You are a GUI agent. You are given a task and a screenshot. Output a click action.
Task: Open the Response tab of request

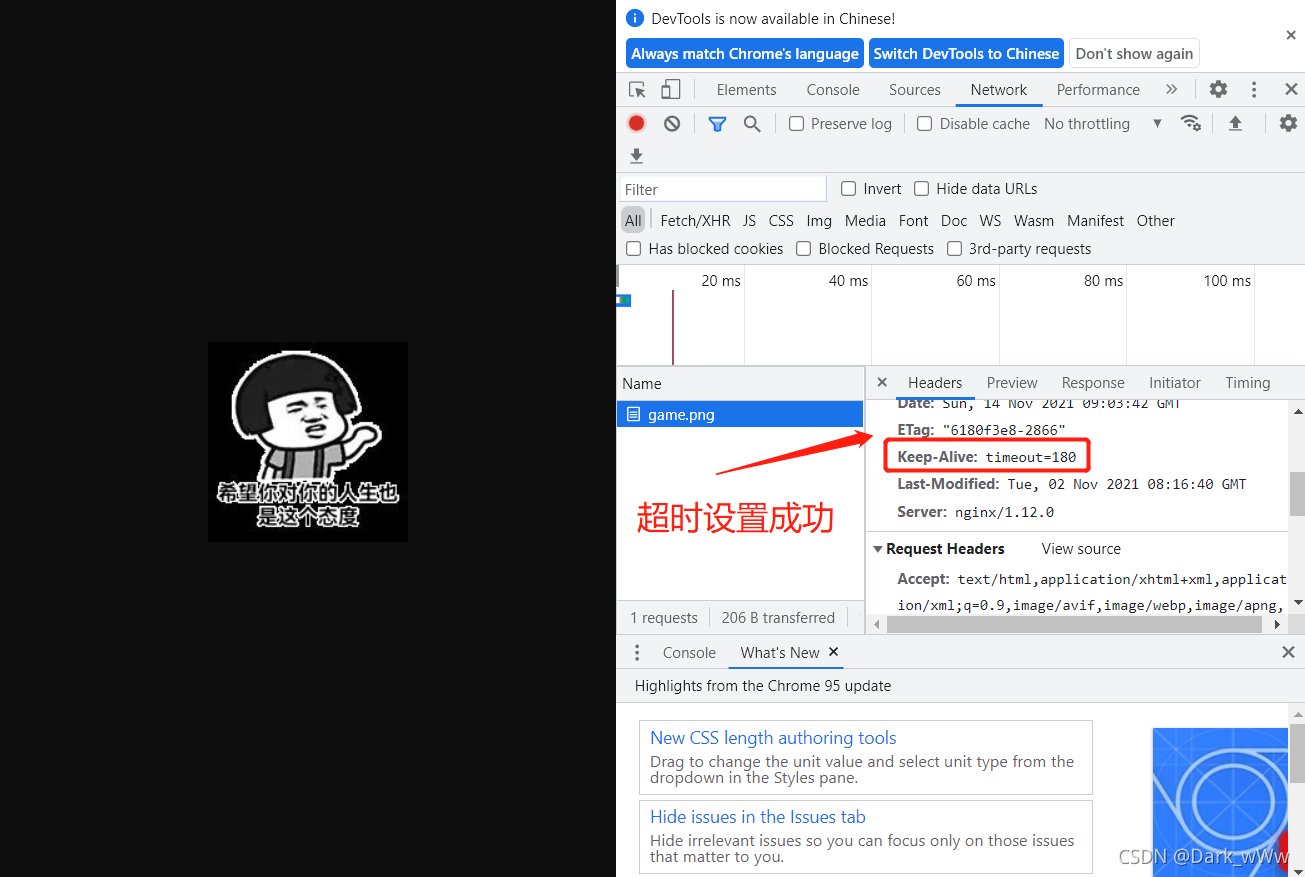click(1093, 382)
